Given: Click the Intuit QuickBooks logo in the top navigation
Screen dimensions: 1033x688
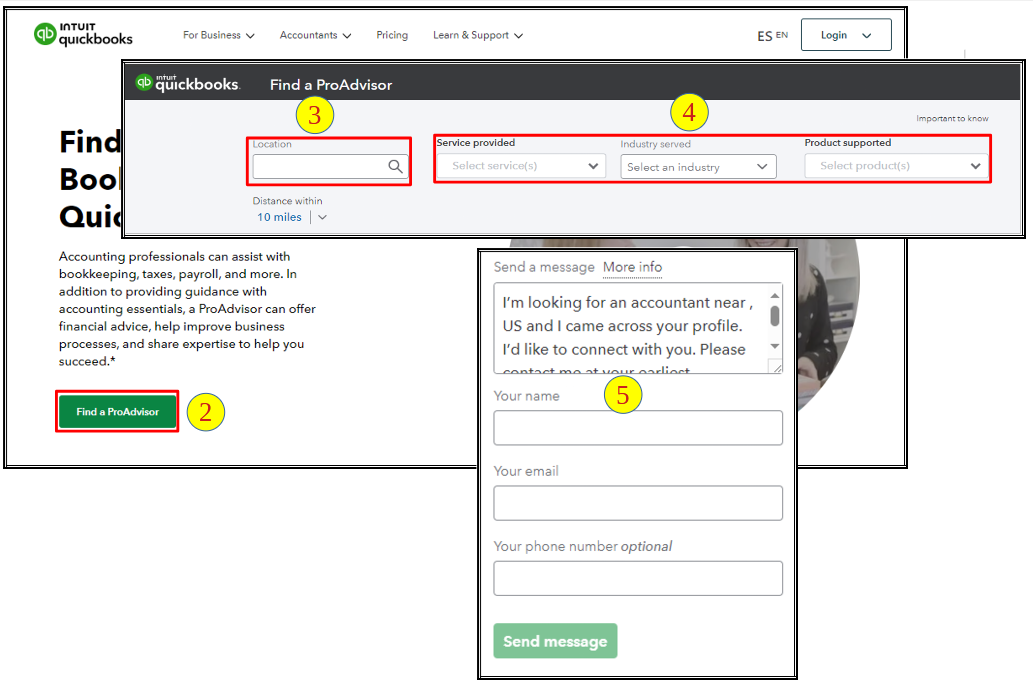Looking at the screenshot, I should click(x=83, y=34).
